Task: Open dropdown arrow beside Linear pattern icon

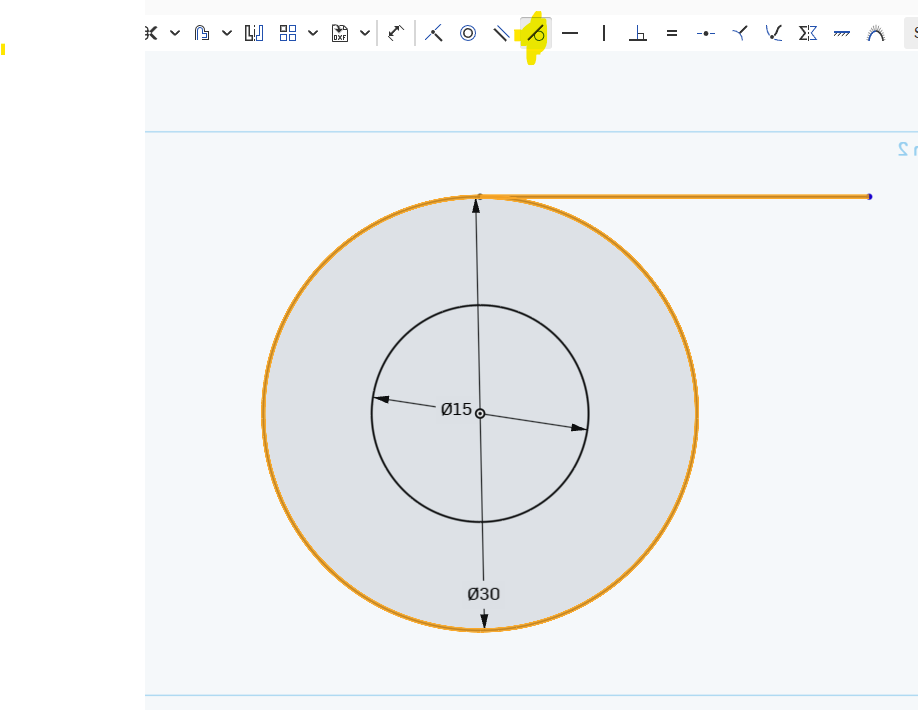Action: click(313, 34)
